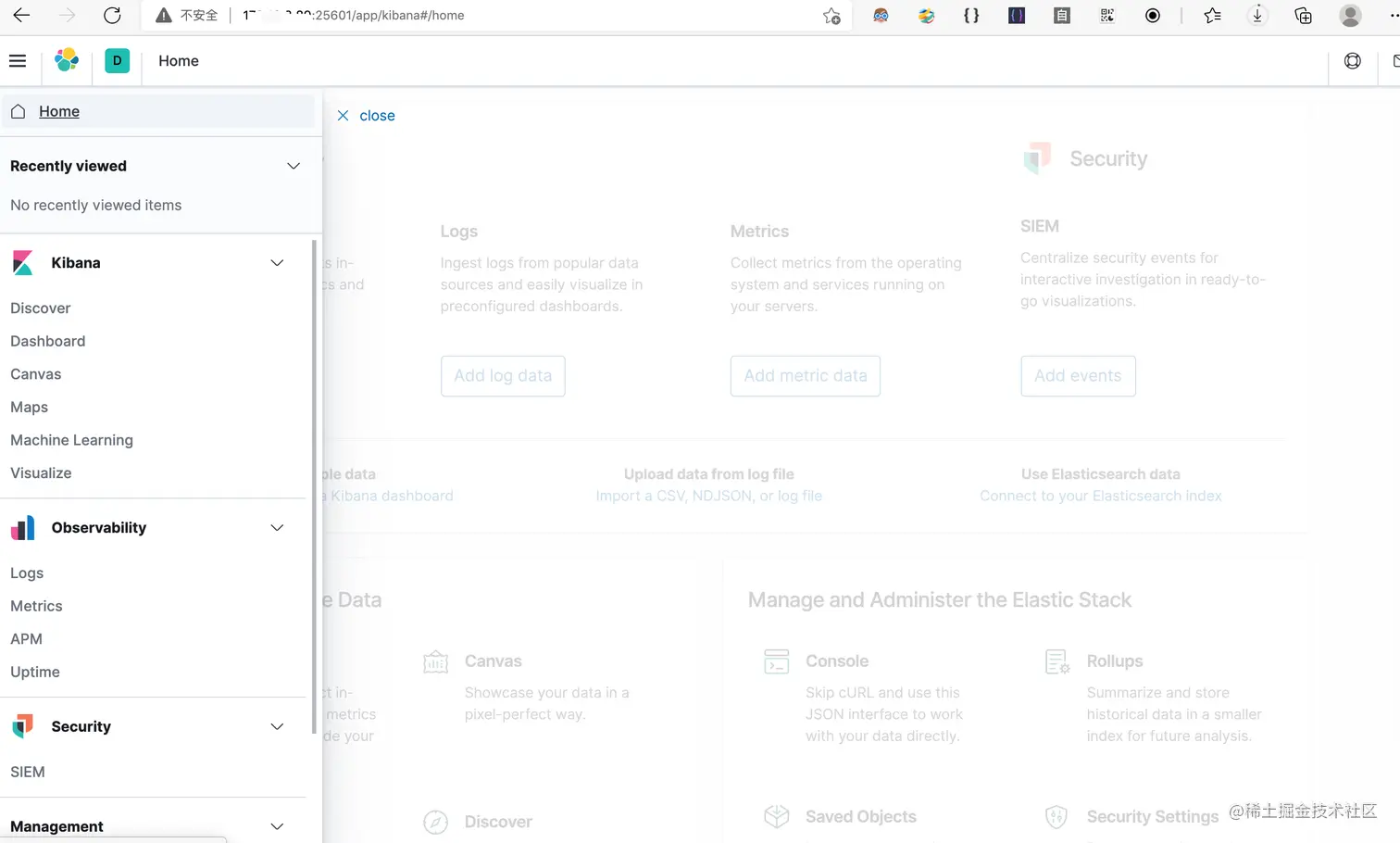Screen dimensions: 1400x843
Task: Click the X icon next to close
Action: pyautogui.click(x=343, y=116)
